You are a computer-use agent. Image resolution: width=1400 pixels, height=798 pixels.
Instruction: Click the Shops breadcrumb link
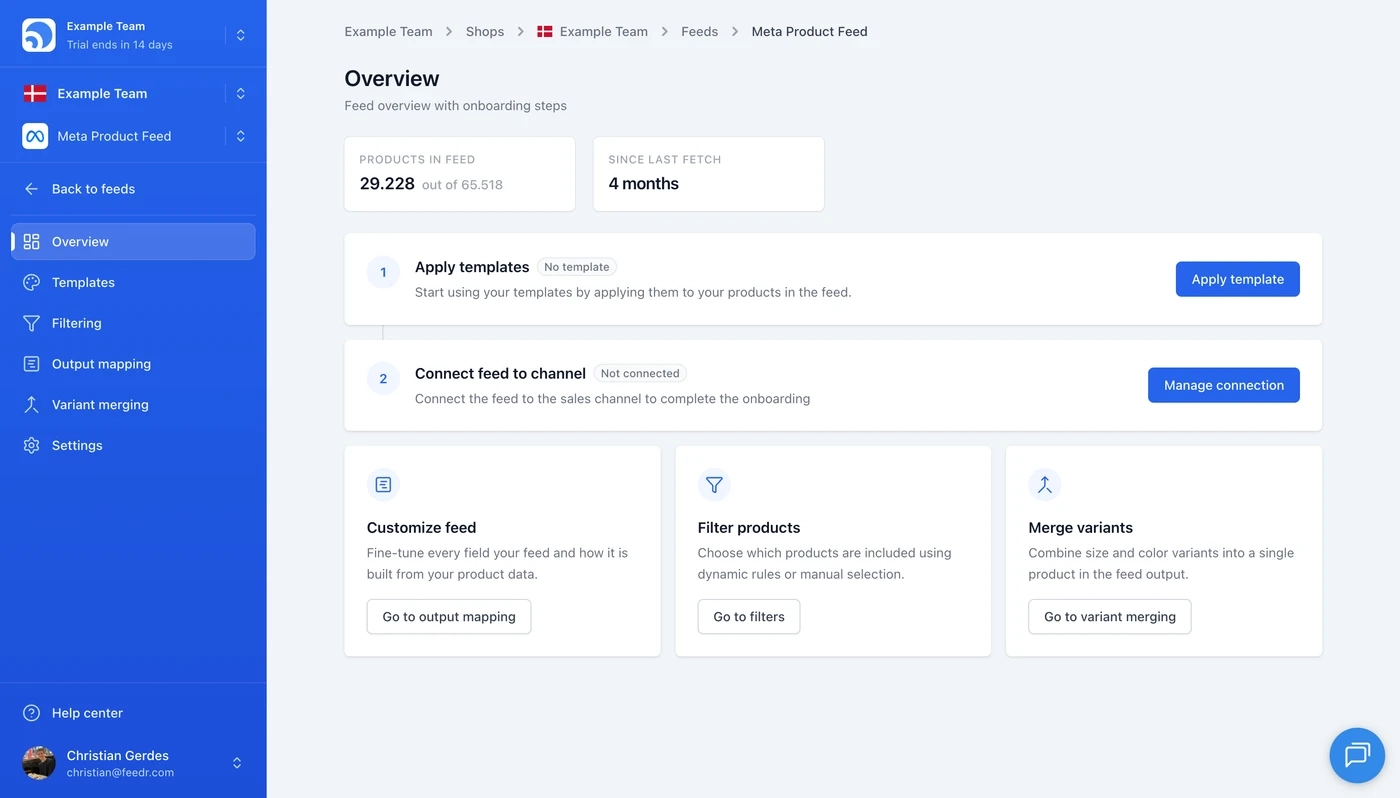pos(485,32)
